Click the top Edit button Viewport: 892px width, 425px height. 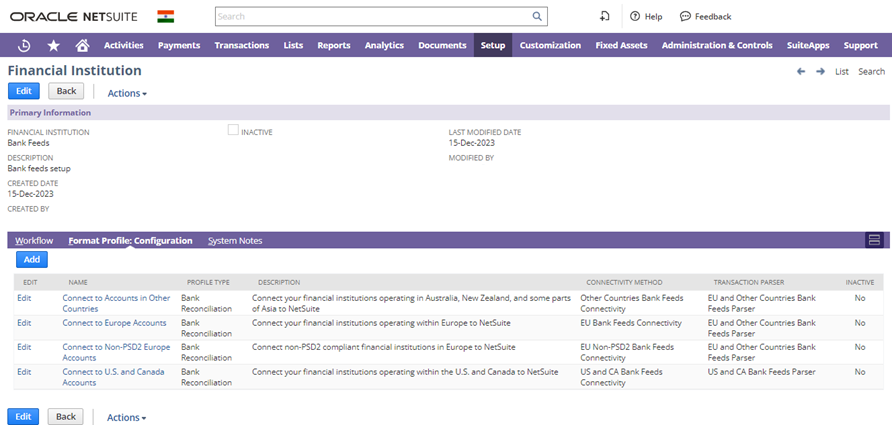point(24,91)
